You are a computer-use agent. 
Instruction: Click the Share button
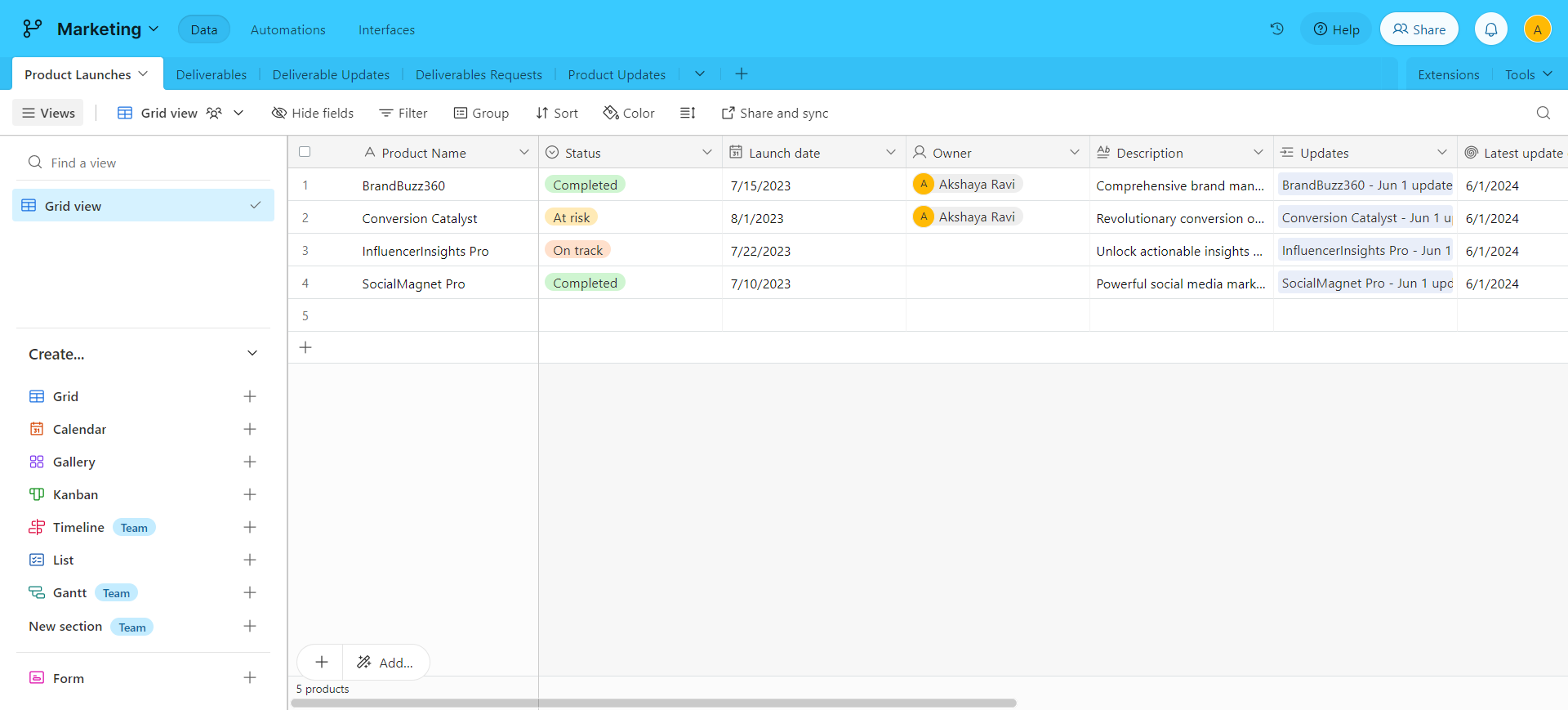(1419, 29)
